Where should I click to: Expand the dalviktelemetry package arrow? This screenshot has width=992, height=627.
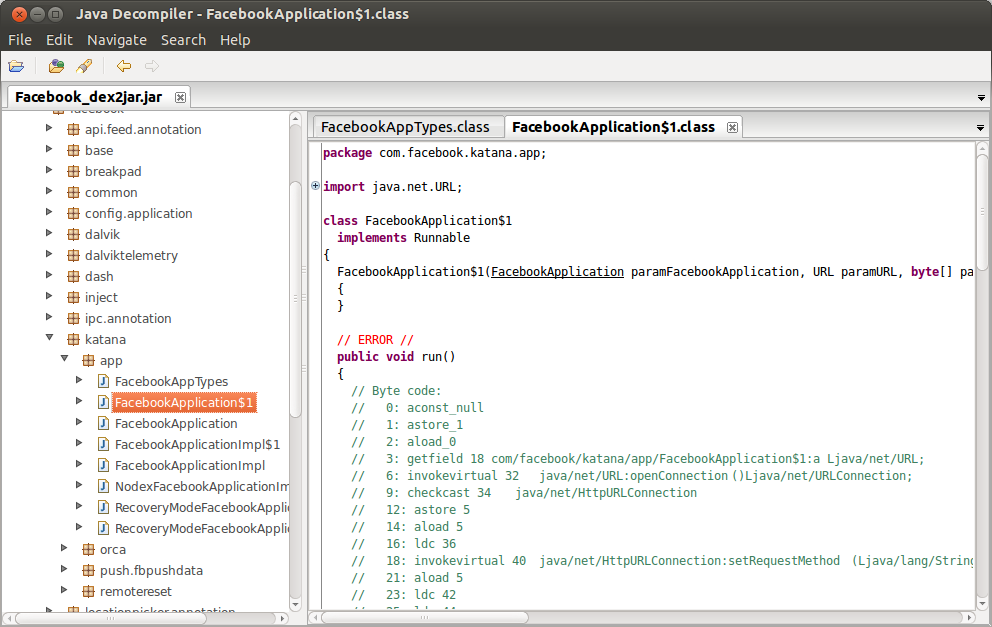49,255
